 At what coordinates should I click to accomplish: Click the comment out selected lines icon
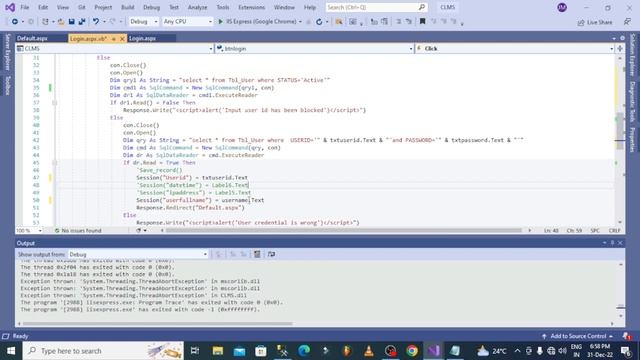pos(398,22)
